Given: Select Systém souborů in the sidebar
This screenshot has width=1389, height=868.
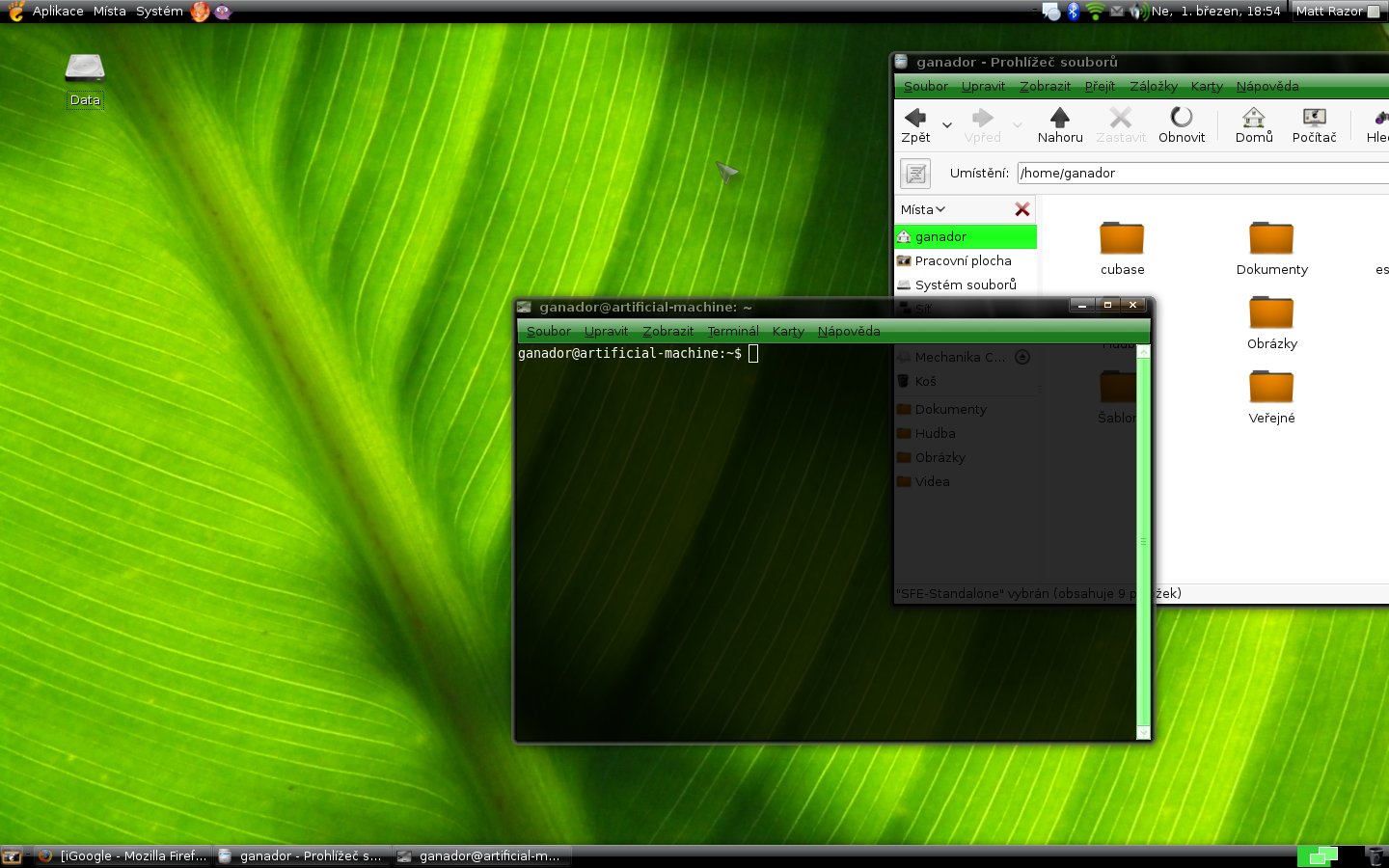Looking at the screenshot, I should (x=966, y=285).
